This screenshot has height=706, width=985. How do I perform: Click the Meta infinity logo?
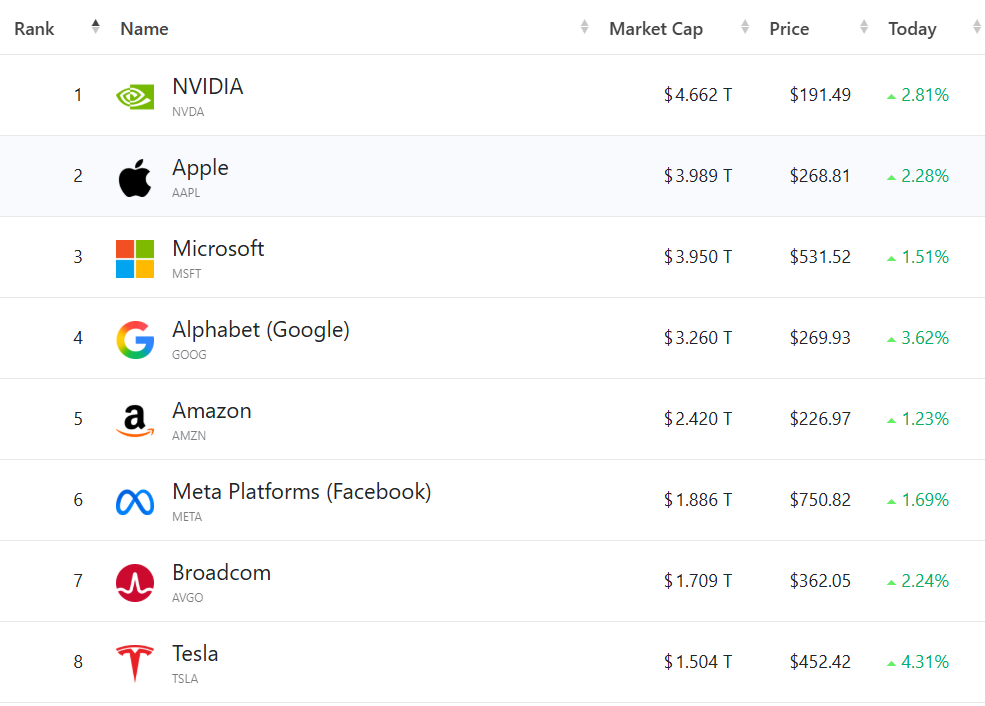click(135, 502)
